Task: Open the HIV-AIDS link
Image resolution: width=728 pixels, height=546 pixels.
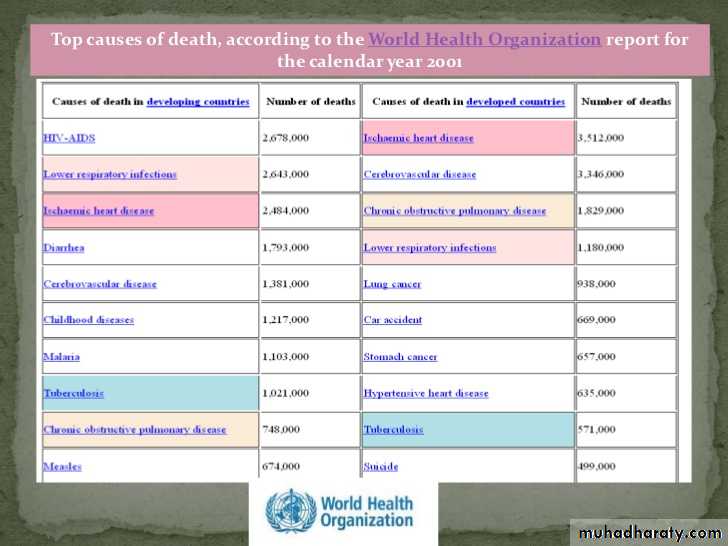Action: [x=69, y=138]
